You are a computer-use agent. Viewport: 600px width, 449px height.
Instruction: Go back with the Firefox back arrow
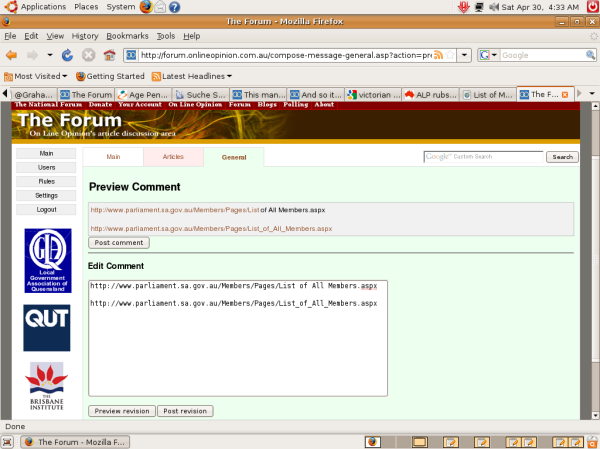coord(11,55)
